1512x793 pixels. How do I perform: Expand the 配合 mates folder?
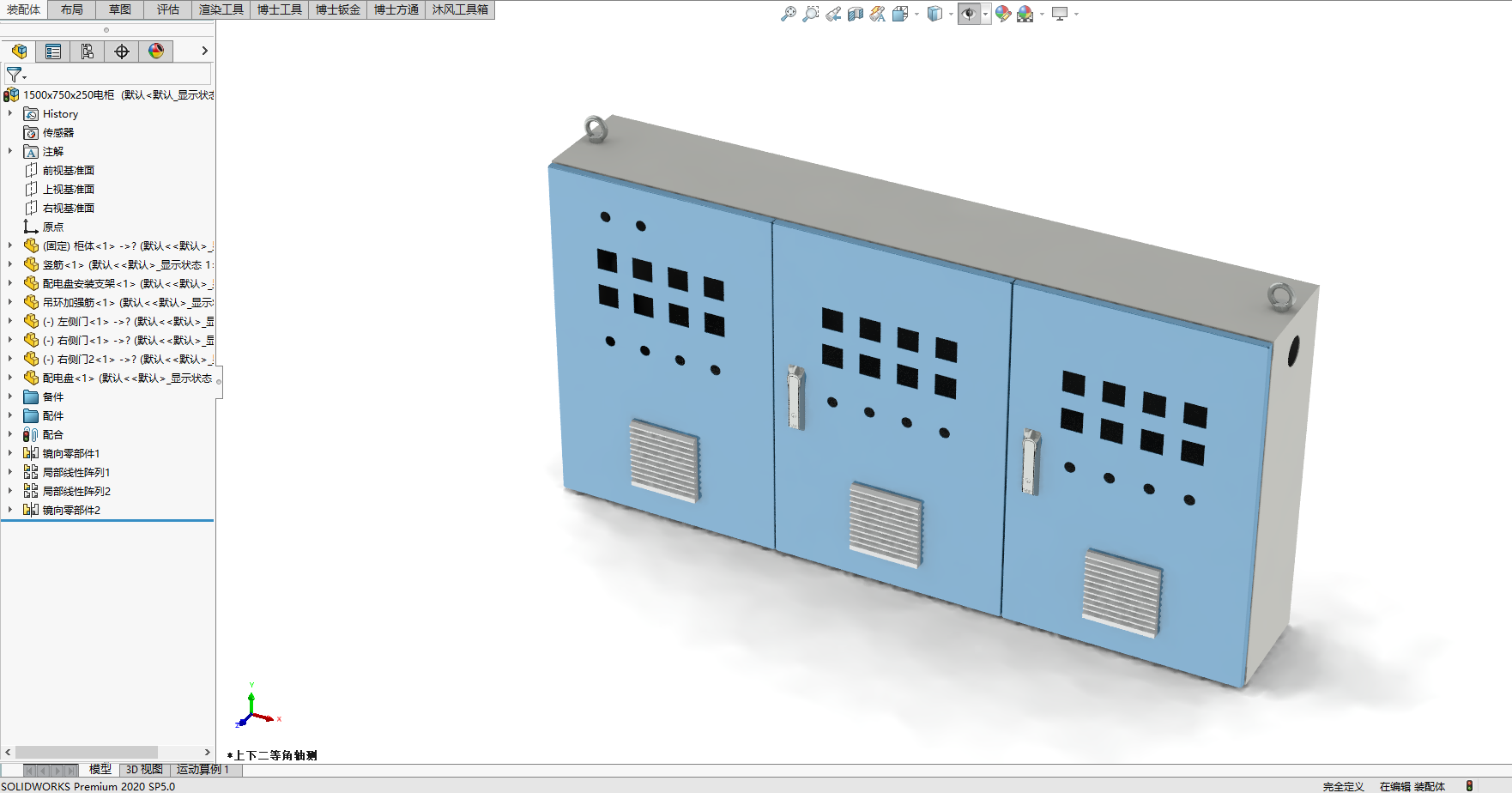(10, 434)
